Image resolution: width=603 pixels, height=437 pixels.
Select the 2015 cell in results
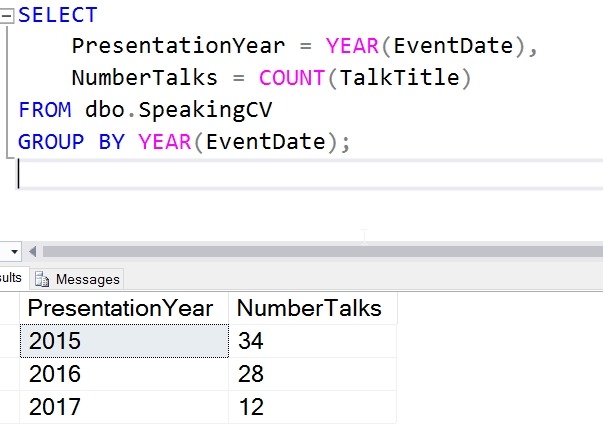(126, 341)
